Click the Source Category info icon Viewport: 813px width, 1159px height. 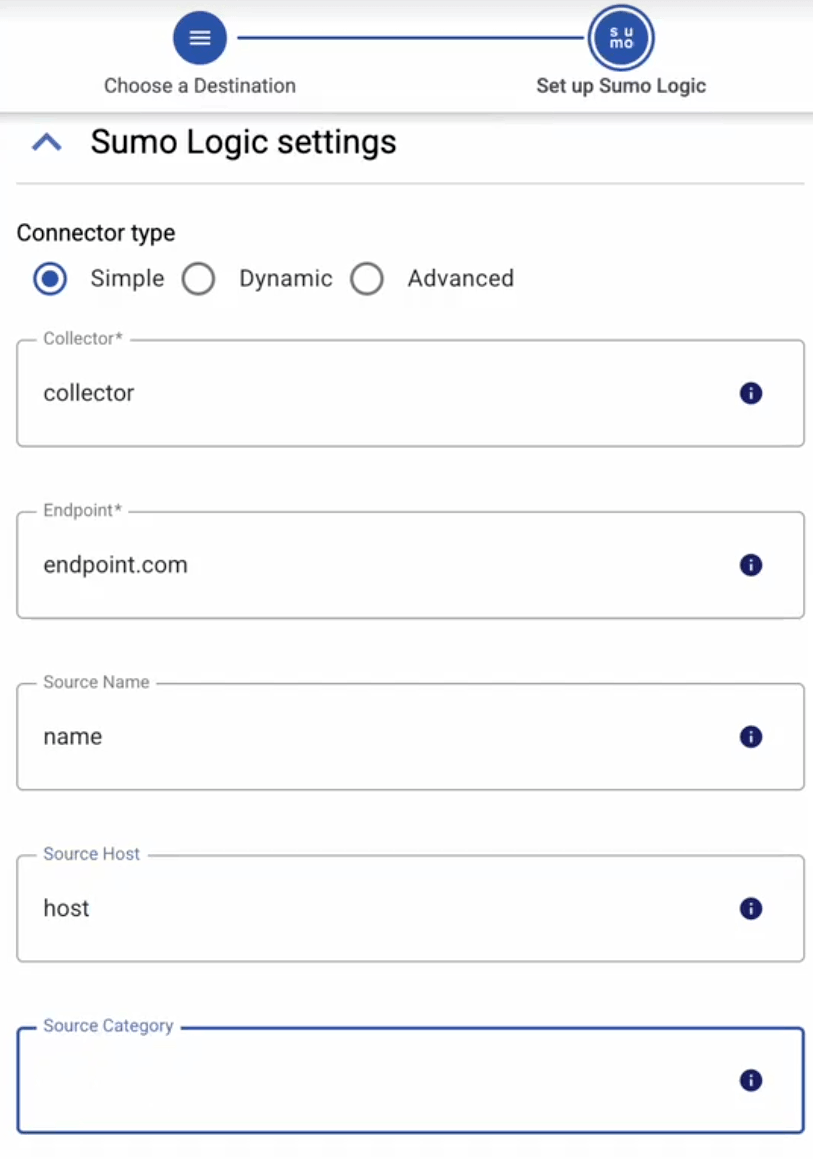tap(751, 1080)
